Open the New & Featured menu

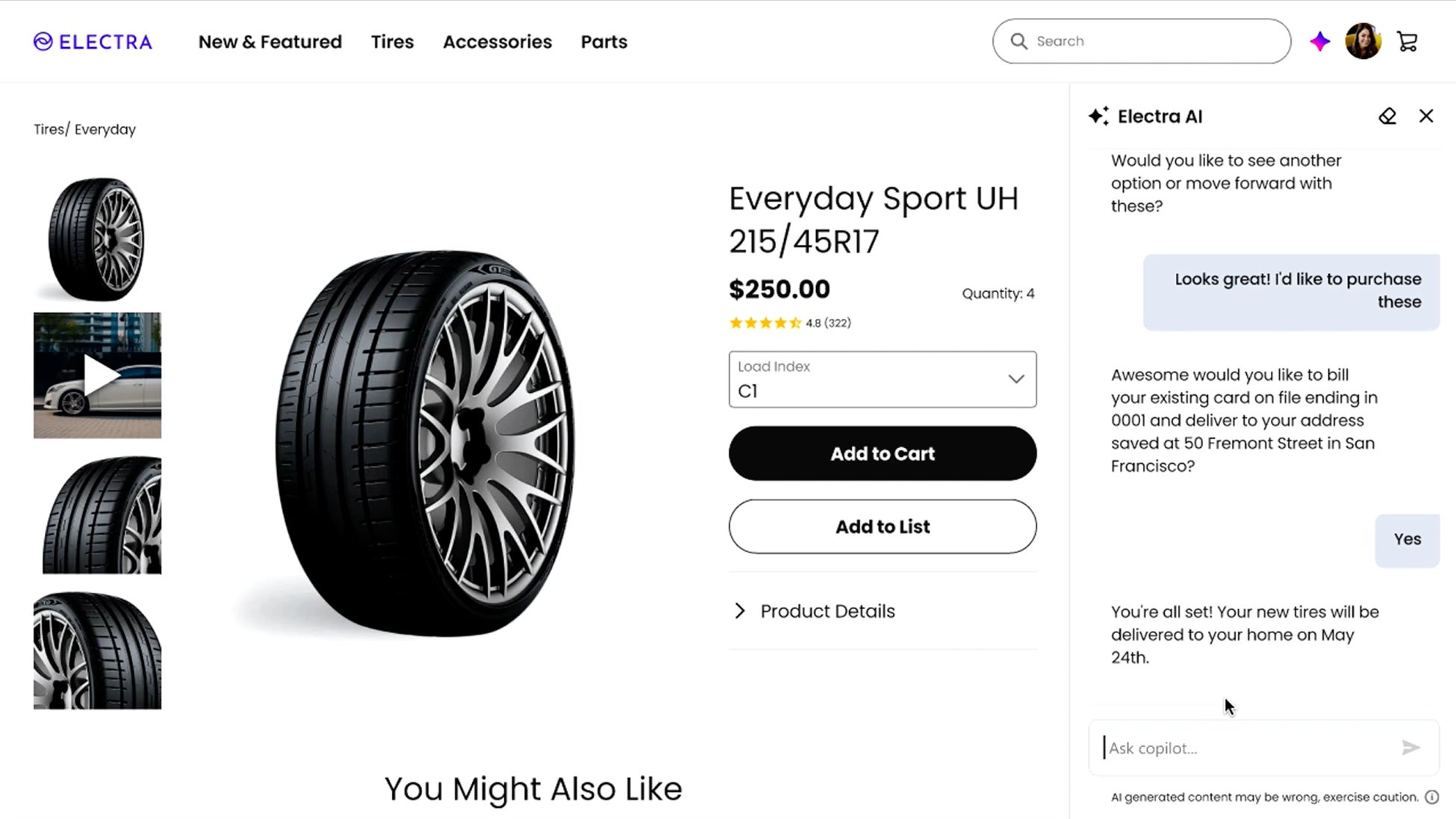point(270,42)
